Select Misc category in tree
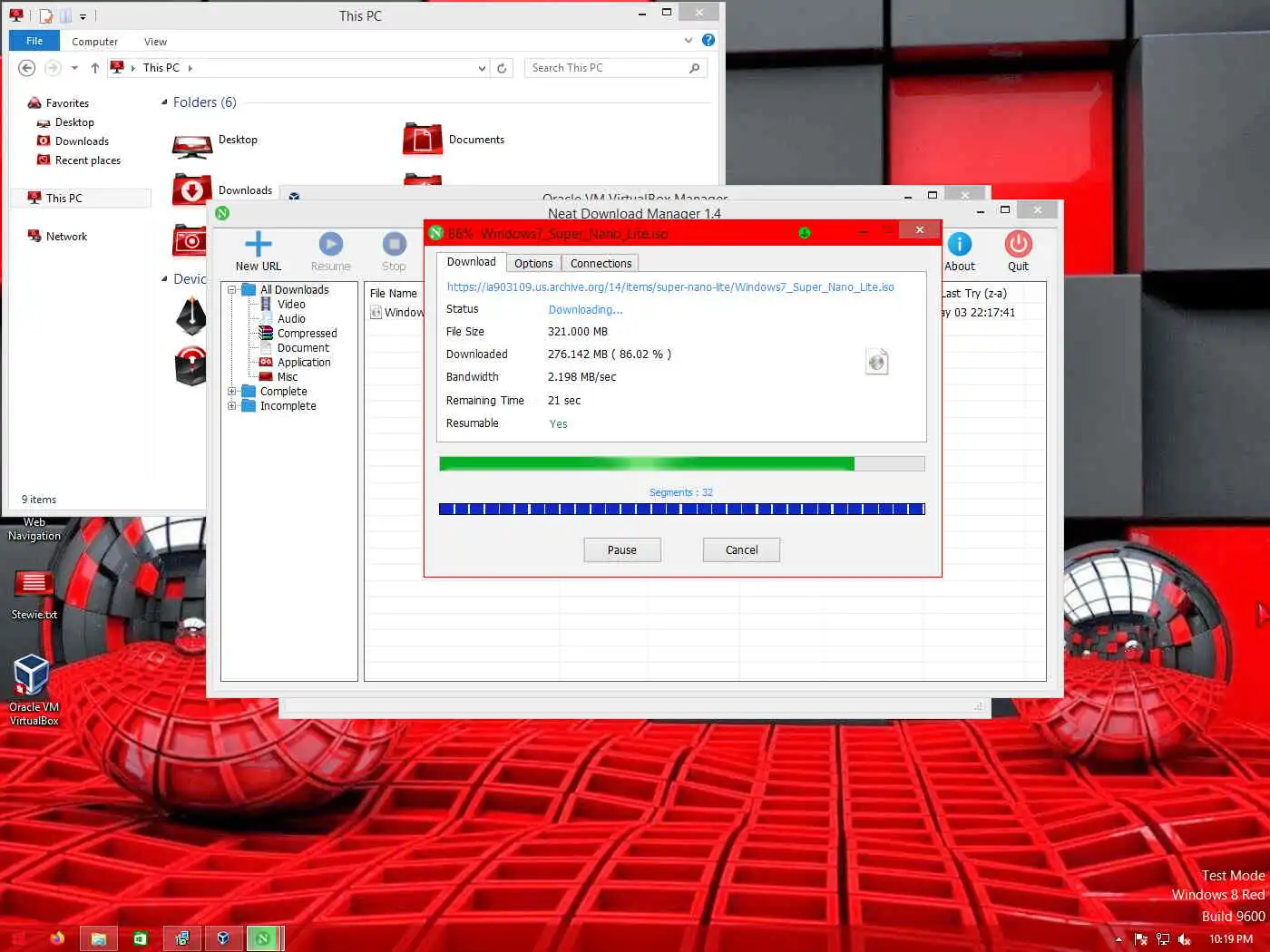The height and width of the screenshot is (952, 1270). pyautogui.click(x=287, y=377)
